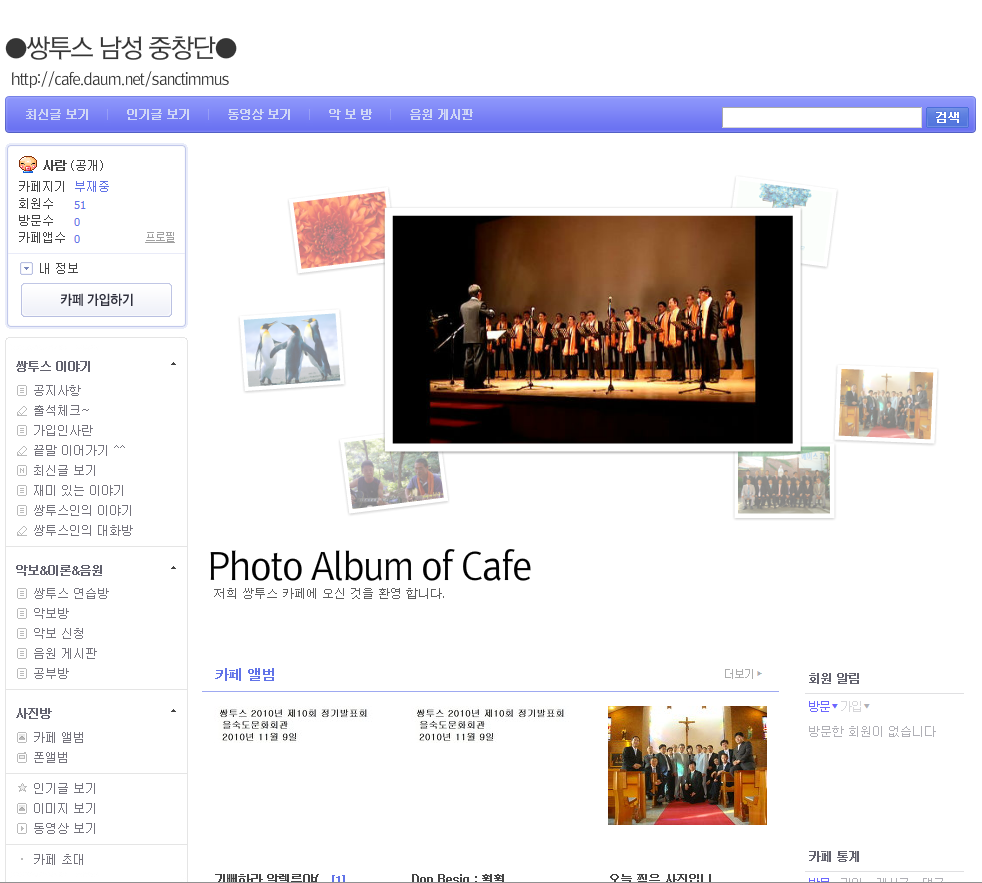Click the star icon beside sidebar 인기글 보기
This screenshot has height=883, width=982.
tap(22, 788)
